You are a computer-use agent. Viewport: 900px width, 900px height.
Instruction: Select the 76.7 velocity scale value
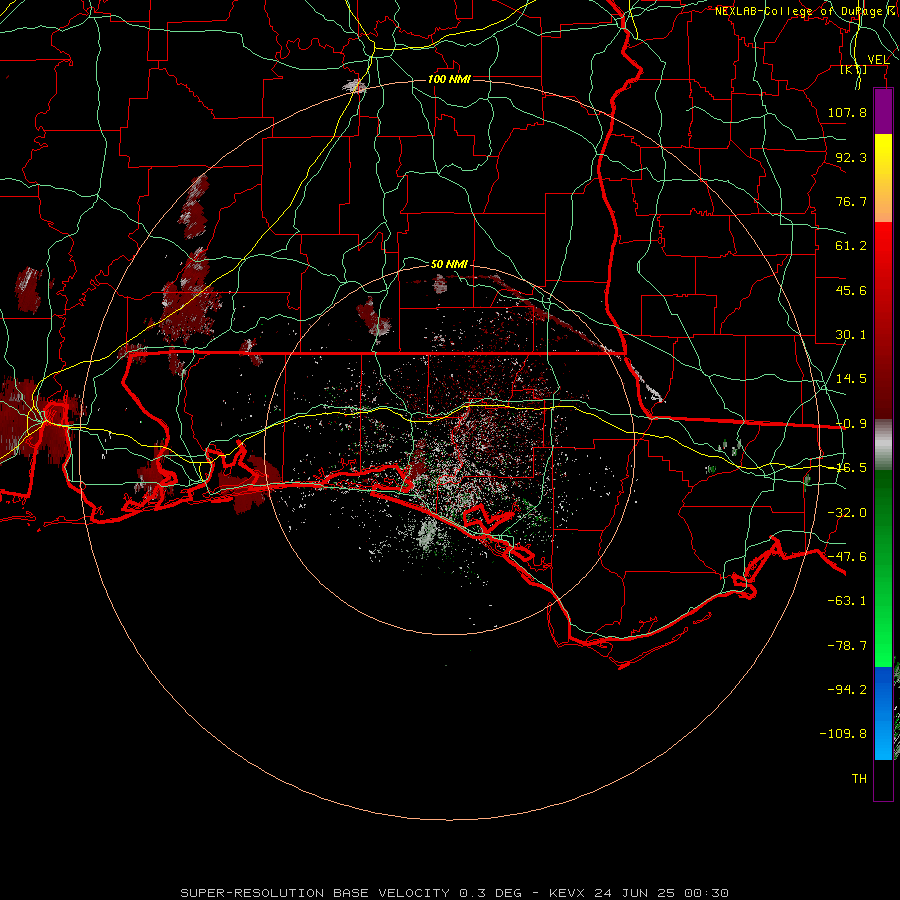tap(851, 201)
